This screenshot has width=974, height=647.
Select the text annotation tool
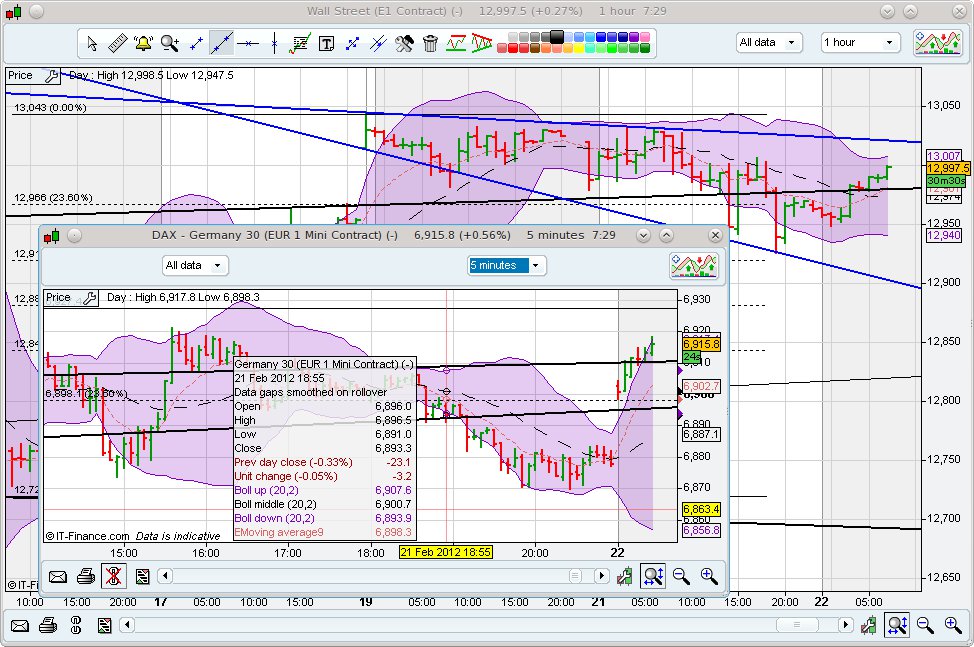[325, 43]
